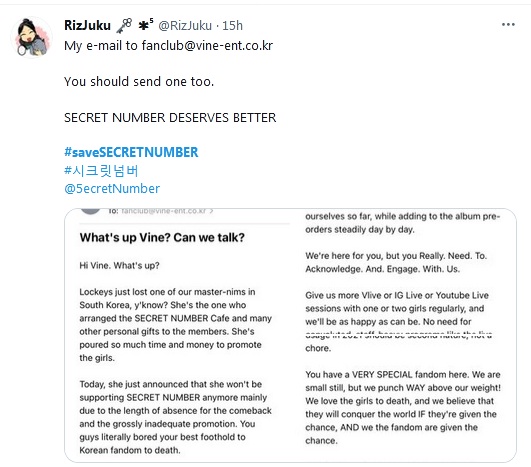Image resolution: width=531 pixels, height=467 pixels.
Task: Click the email sender avatar in the attachment
Action: coord(90,211)
